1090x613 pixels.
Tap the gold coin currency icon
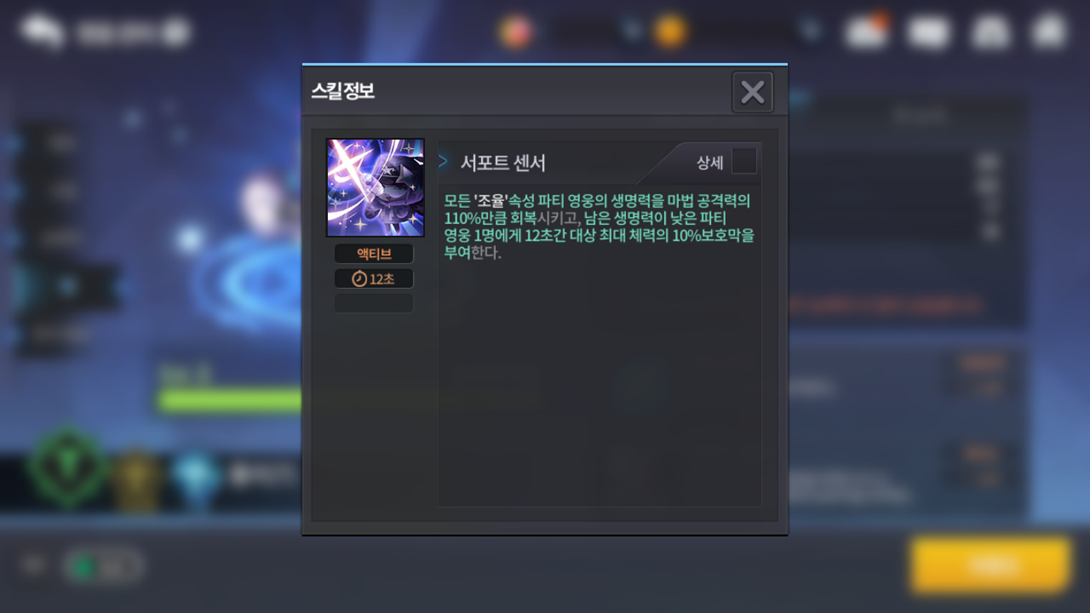[x=670, y=31]
